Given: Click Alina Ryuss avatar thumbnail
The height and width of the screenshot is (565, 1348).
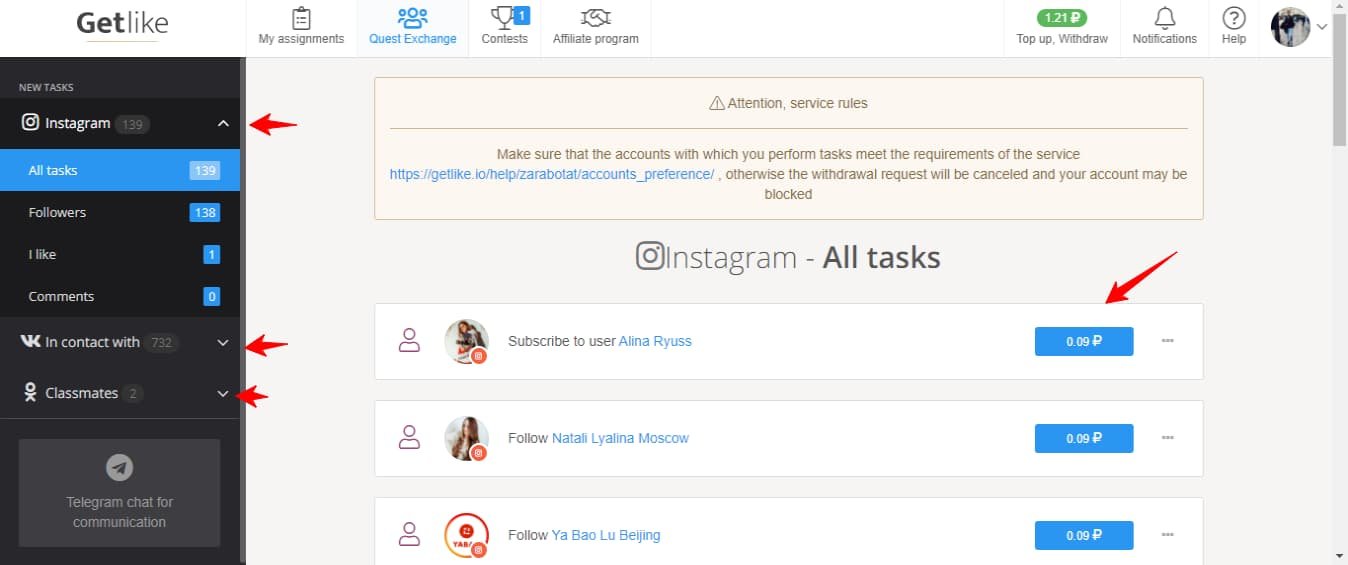Looking at the screenshot, I should pyautogui.click(x=466, y=341).
